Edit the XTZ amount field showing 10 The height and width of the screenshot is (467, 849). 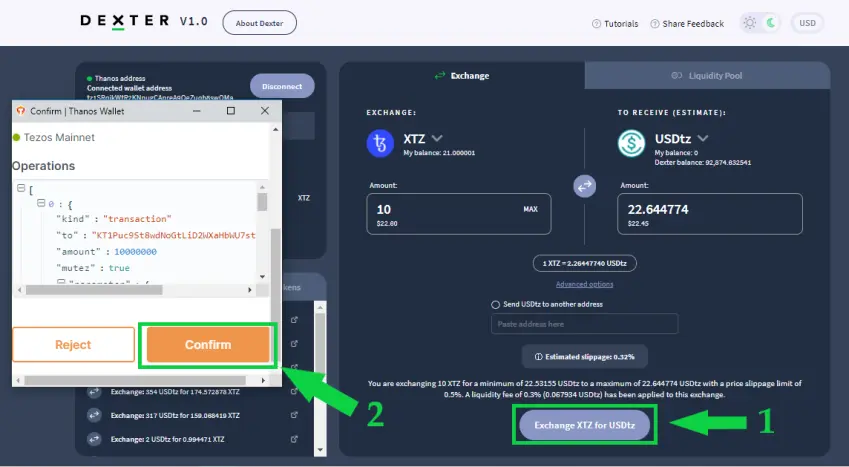click(x=459, y=214)
